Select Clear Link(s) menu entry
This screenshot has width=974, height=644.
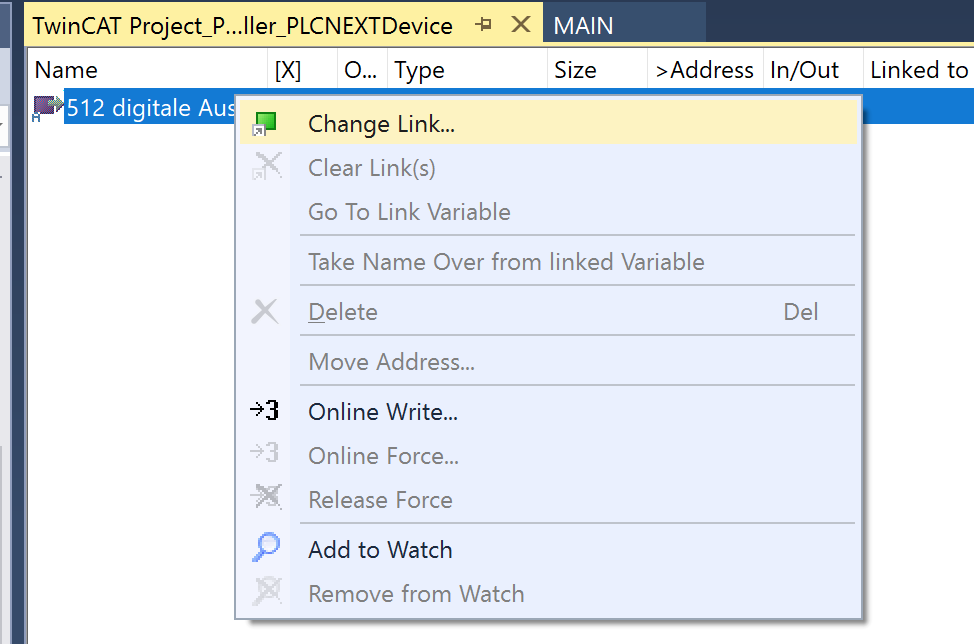pos(548,168)
